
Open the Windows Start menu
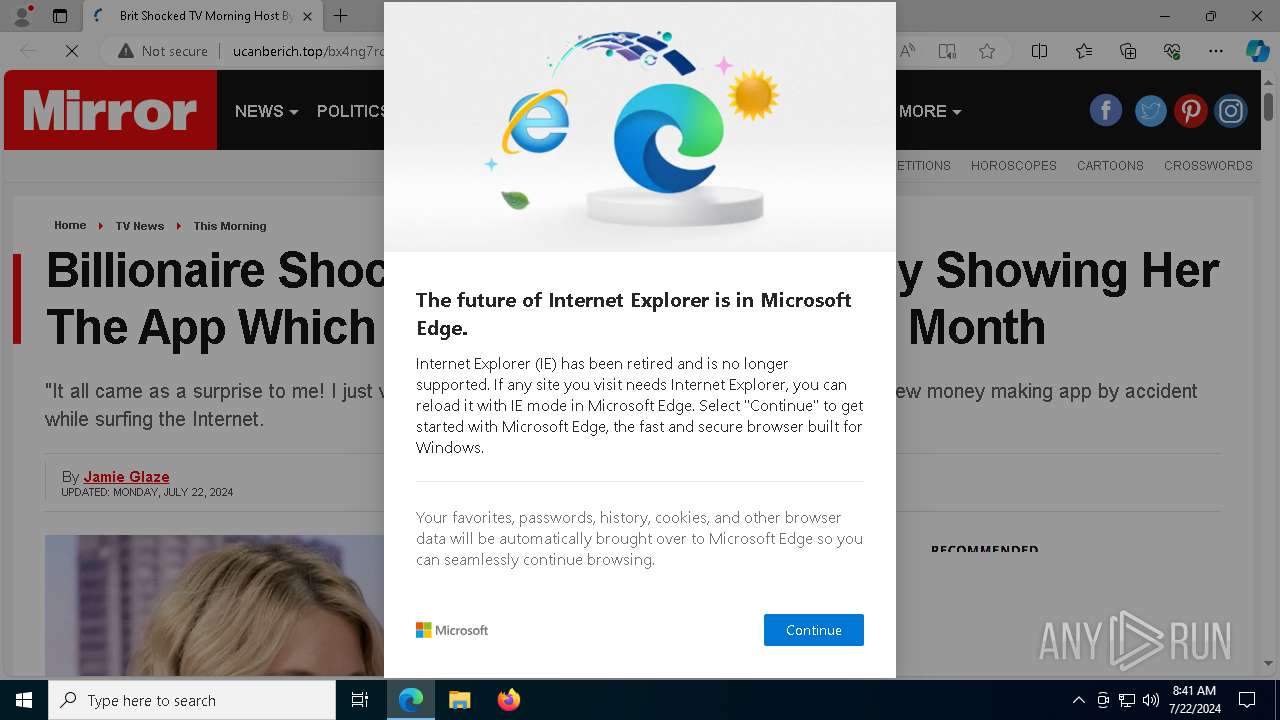(24, 700)
